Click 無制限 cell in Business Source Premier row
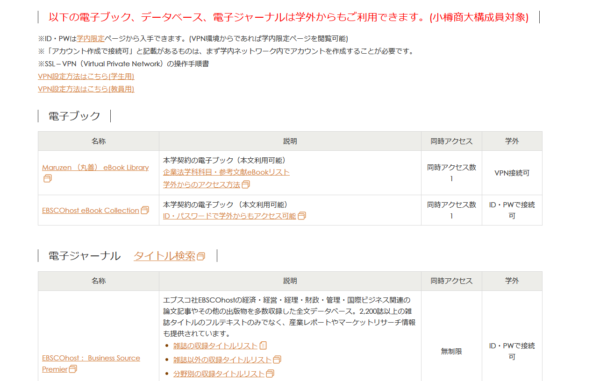The width and height of the screenshot is (600, 381). pos(452,351)
